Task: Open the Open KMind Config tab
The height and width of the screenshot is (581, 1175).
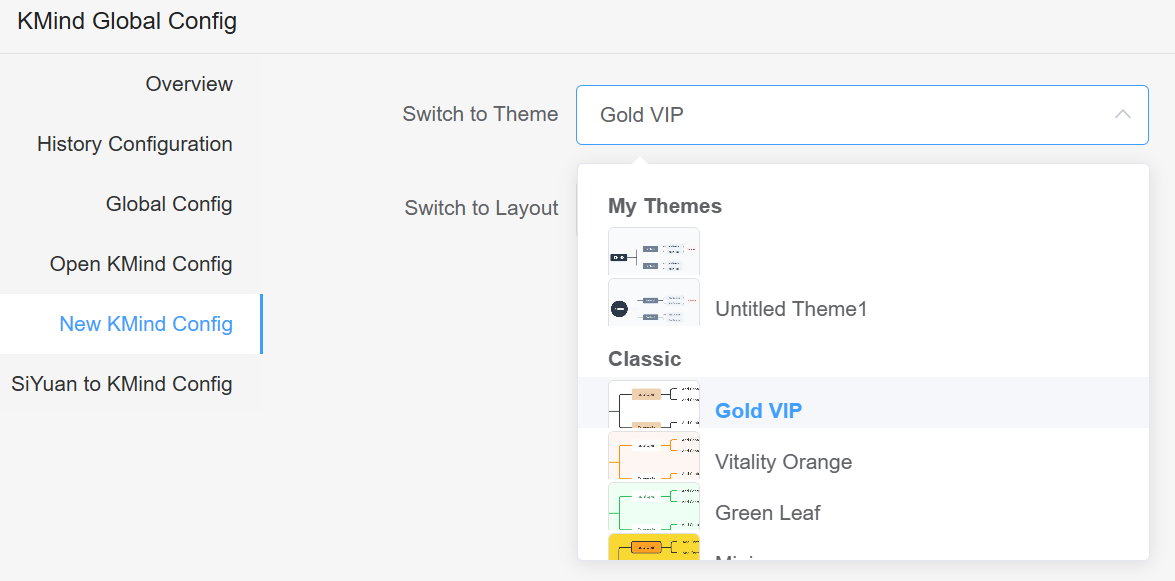Action: tap(141, 264)
